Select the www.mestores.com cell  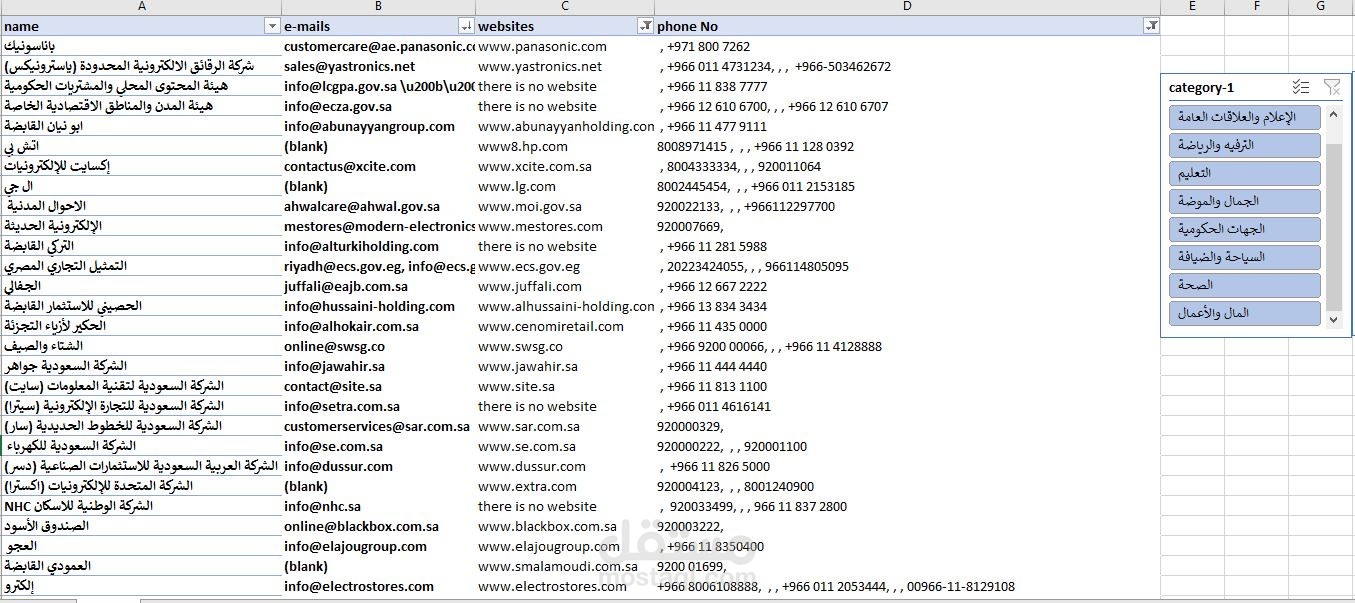point(565,226)
